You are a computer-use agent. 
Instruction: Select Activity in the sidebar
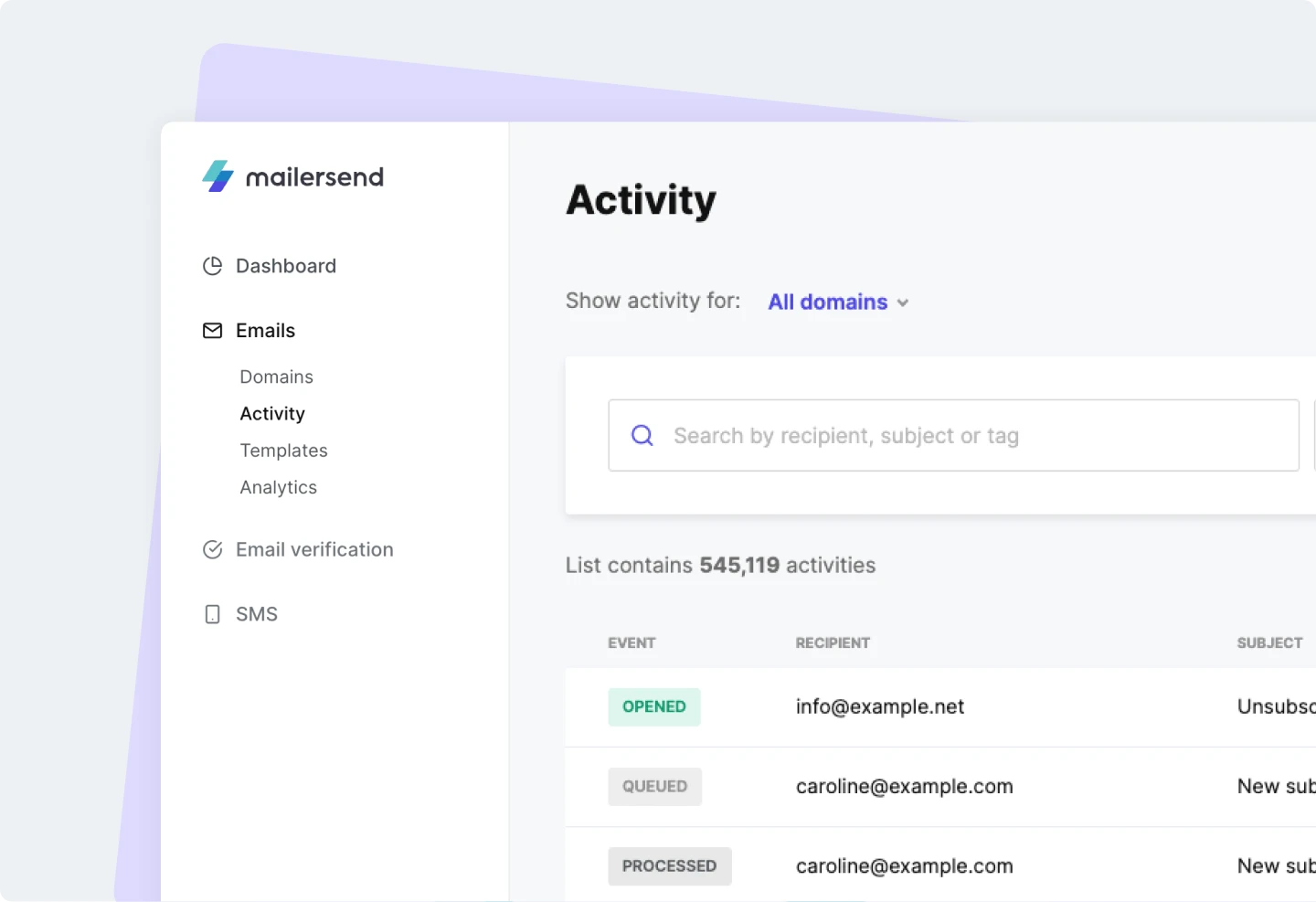point(272,414)
